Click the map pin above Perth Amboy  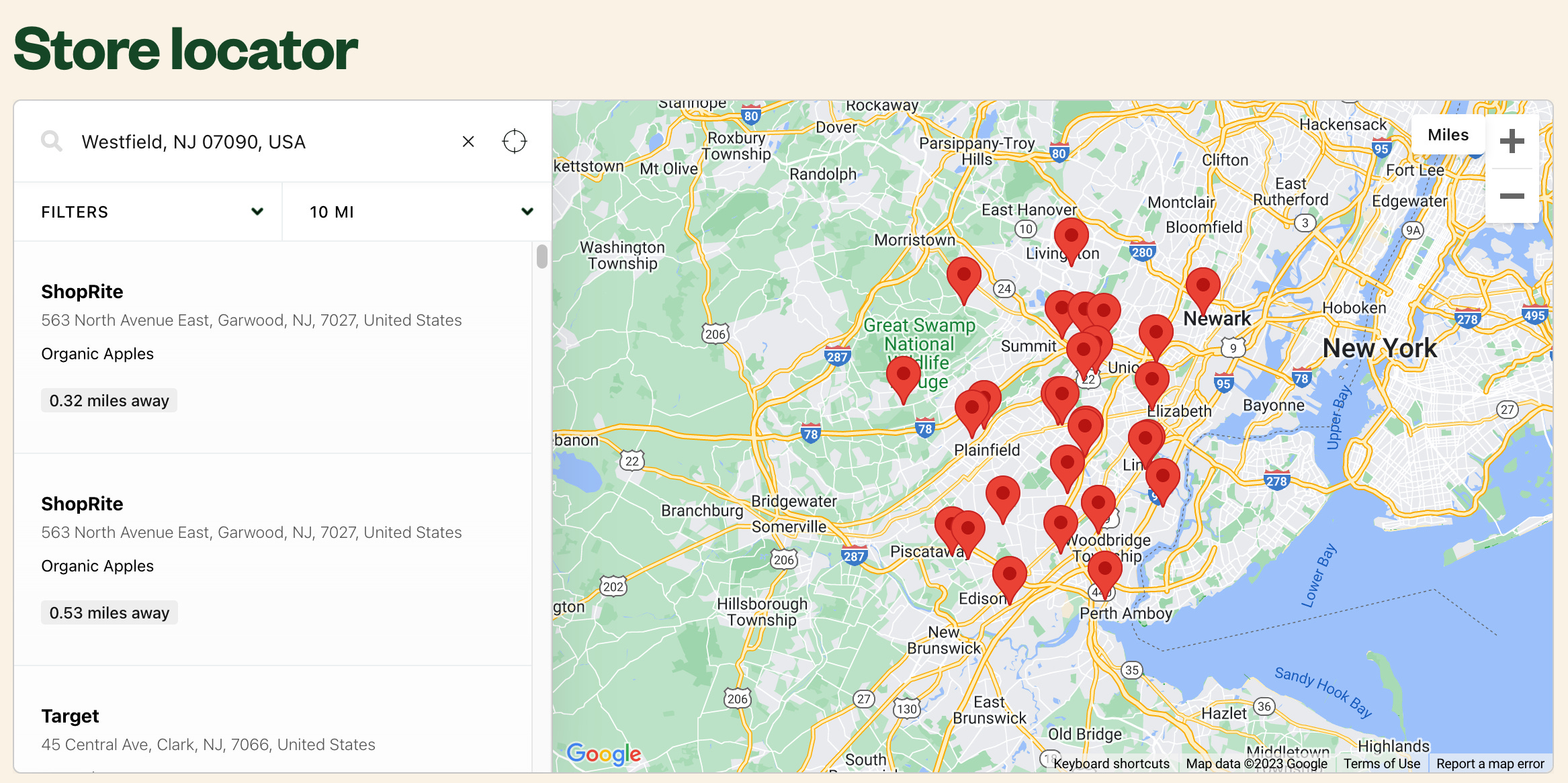pyautogui.click(x=1105, y=573)
